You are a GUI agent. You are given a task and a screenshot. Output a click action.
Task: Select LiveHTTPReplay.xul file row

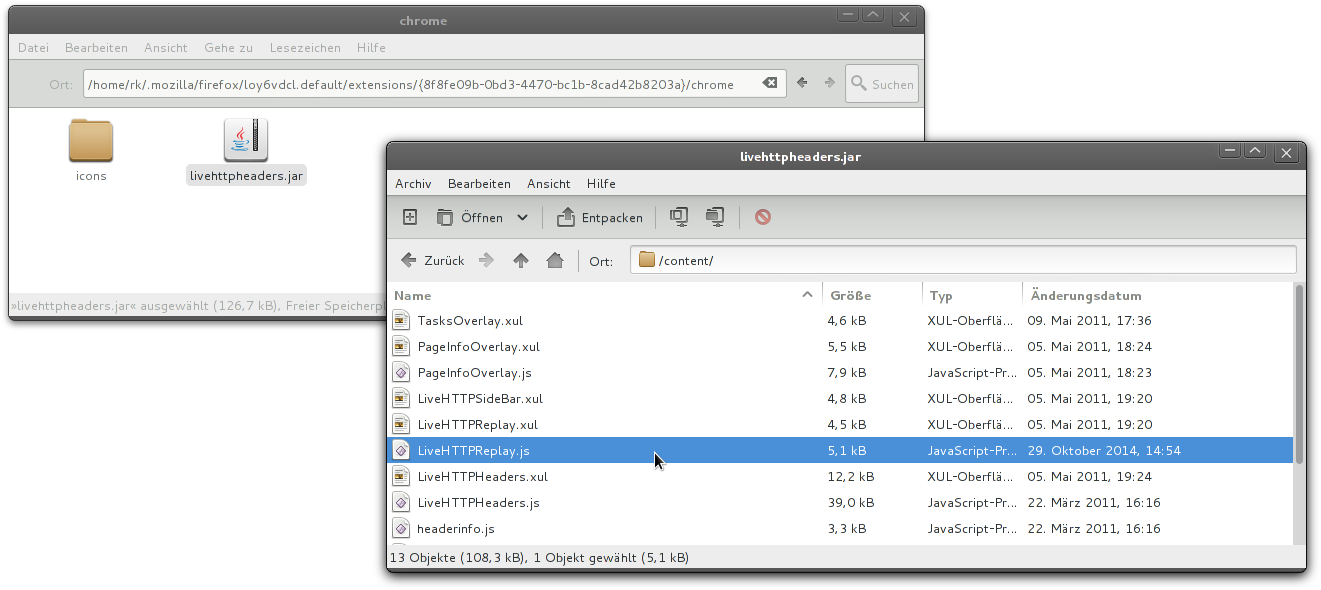(840, 425)
